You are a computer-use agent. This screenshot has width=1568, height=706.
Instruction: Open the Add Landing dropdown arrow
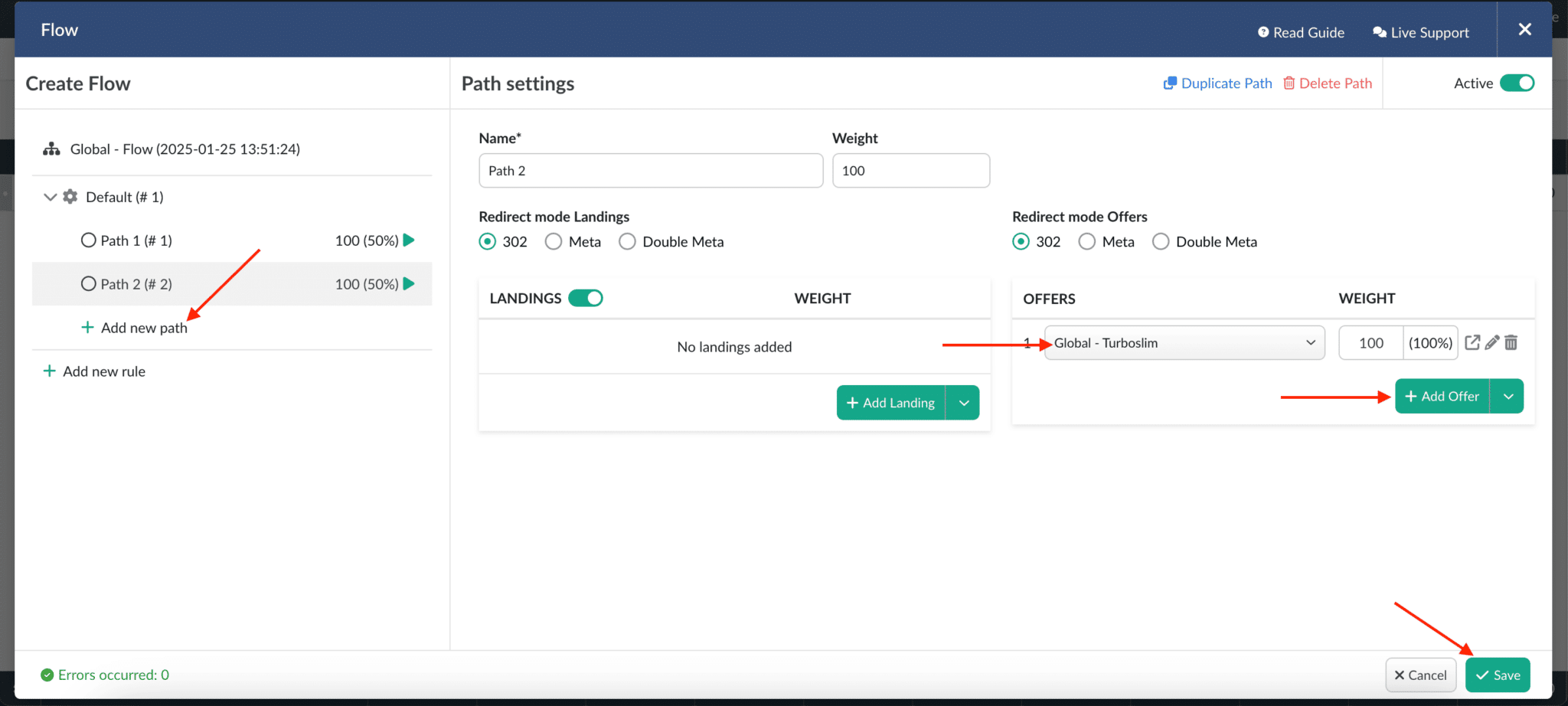pos(964,402)
